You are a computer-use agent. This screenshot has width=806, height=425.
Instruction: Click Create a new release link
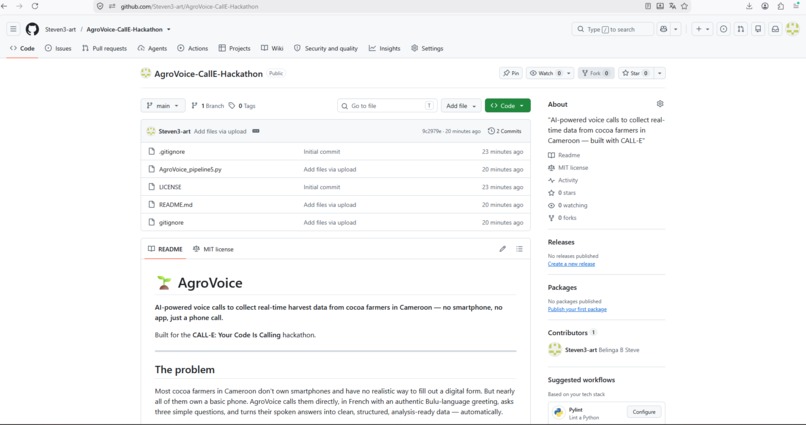pyautogui.click(x=571, y=264)
